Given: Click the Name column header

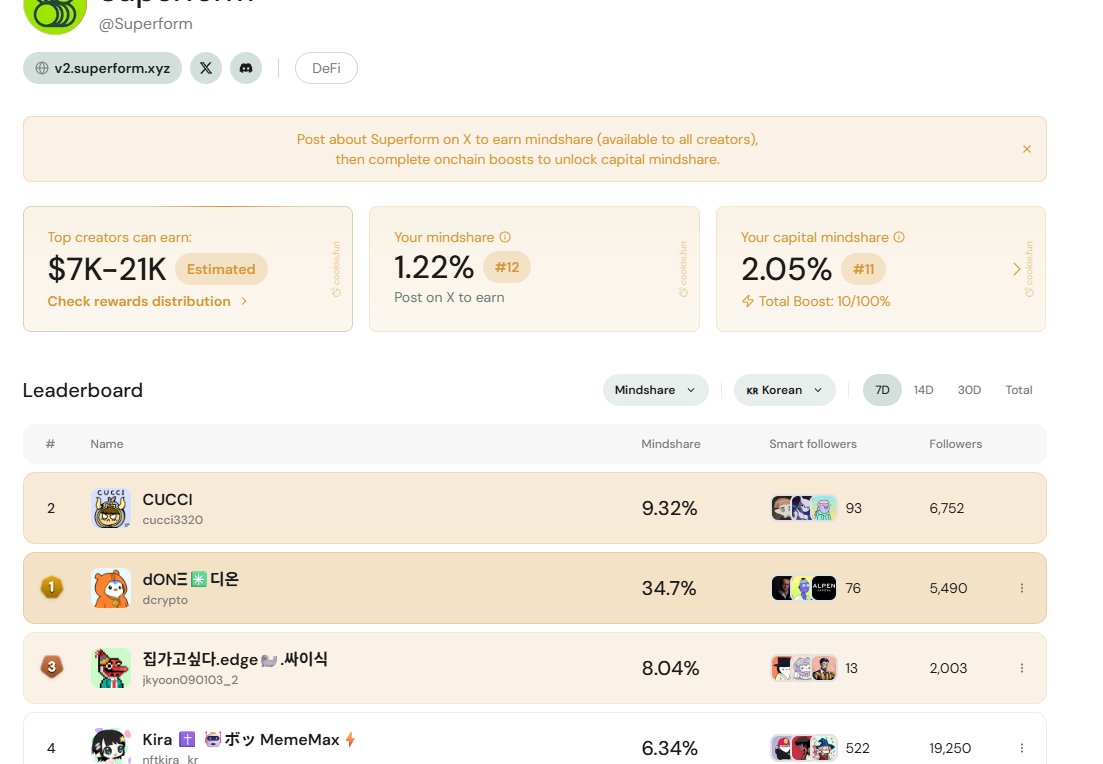Looking at the screenshot, I should coord(107,444).
